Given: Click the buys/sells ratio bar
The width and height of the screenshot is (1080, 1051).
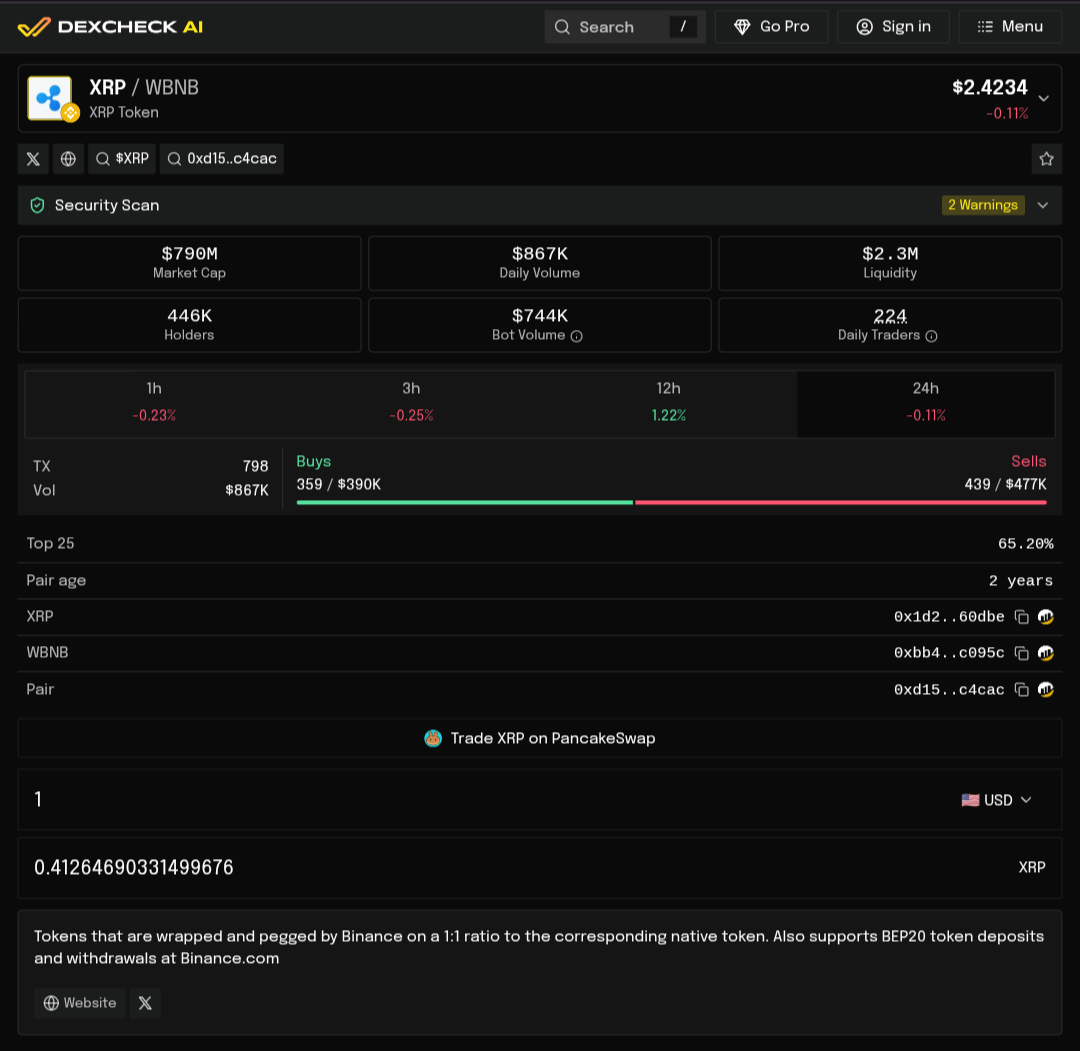Looking at the screenshot, I should pos(670,502).
